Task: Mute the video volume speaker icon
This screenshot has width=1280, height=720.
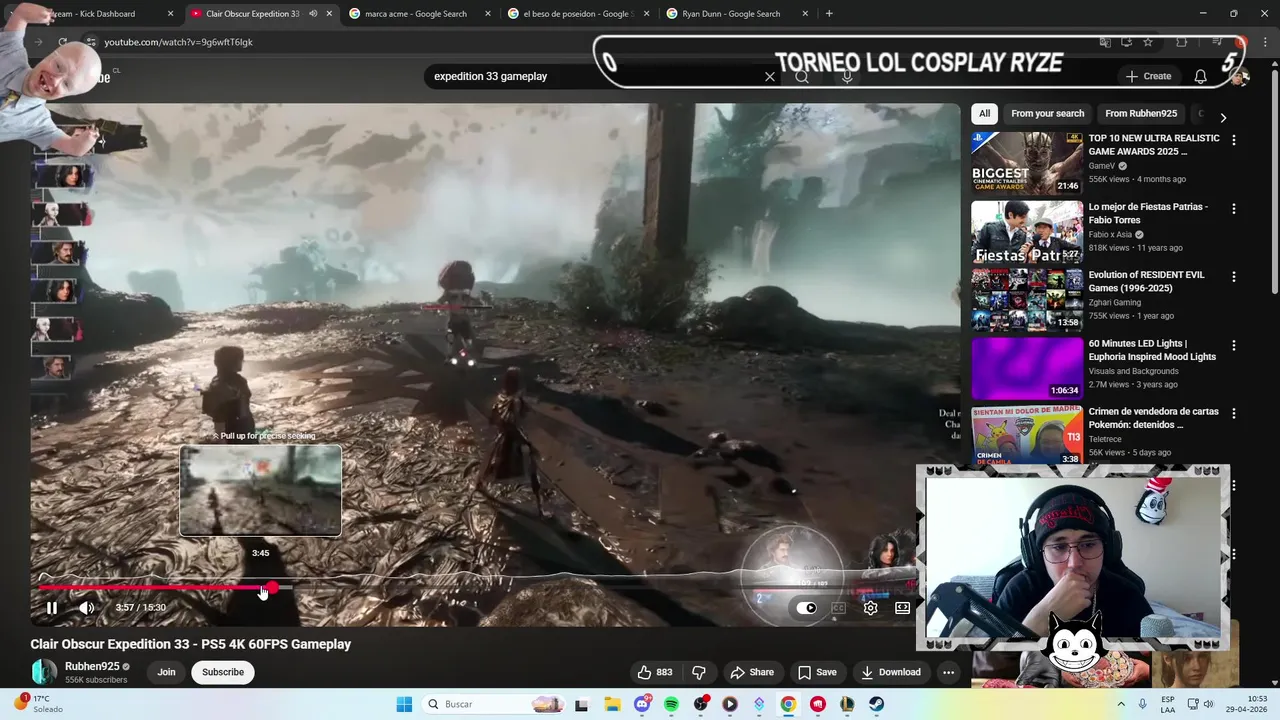Action: pyautogui.click(x=87, y=607)
